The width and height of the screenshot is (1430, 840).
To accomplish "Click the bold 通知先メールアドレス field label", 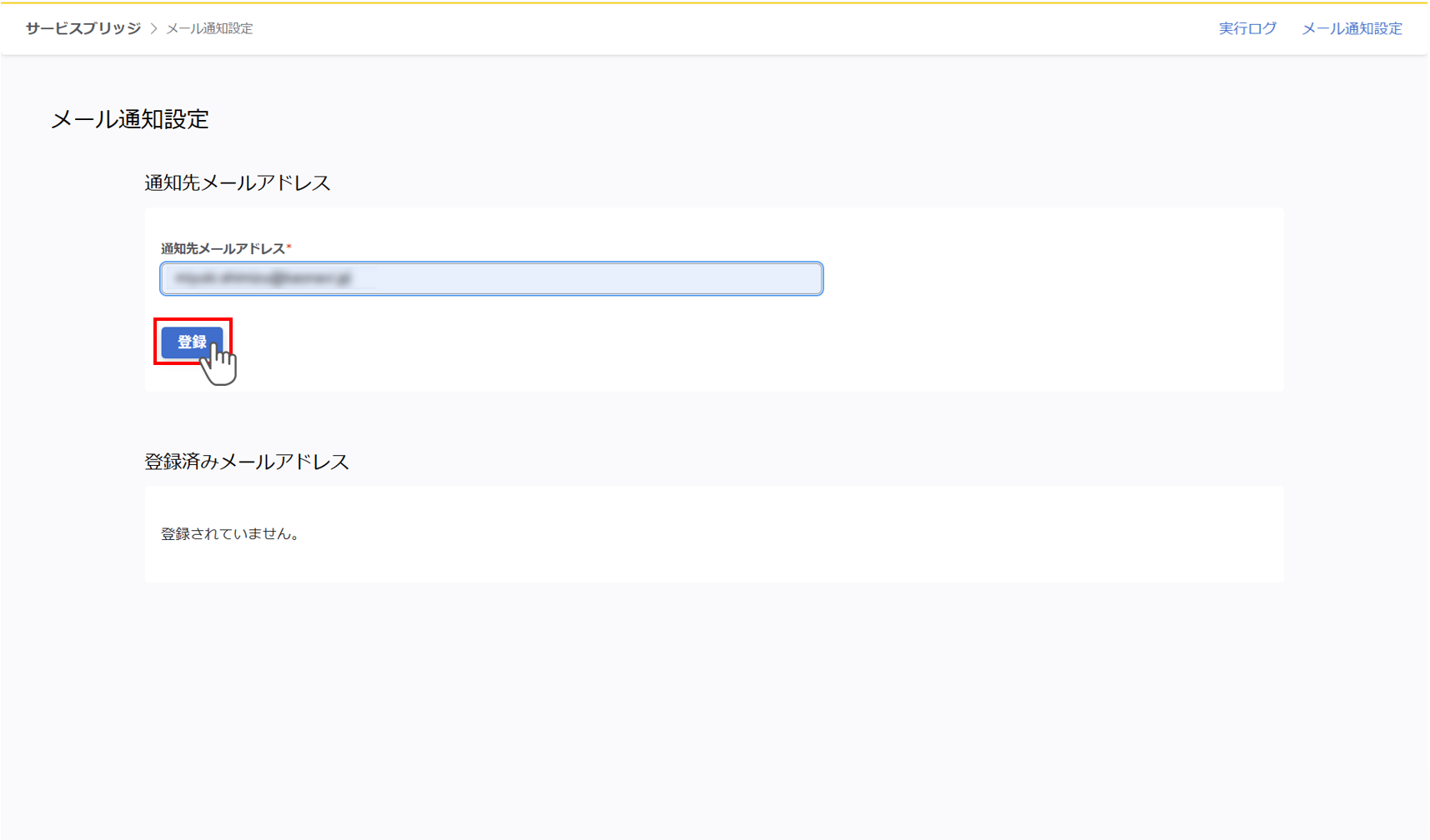I will tap(223, 248).
